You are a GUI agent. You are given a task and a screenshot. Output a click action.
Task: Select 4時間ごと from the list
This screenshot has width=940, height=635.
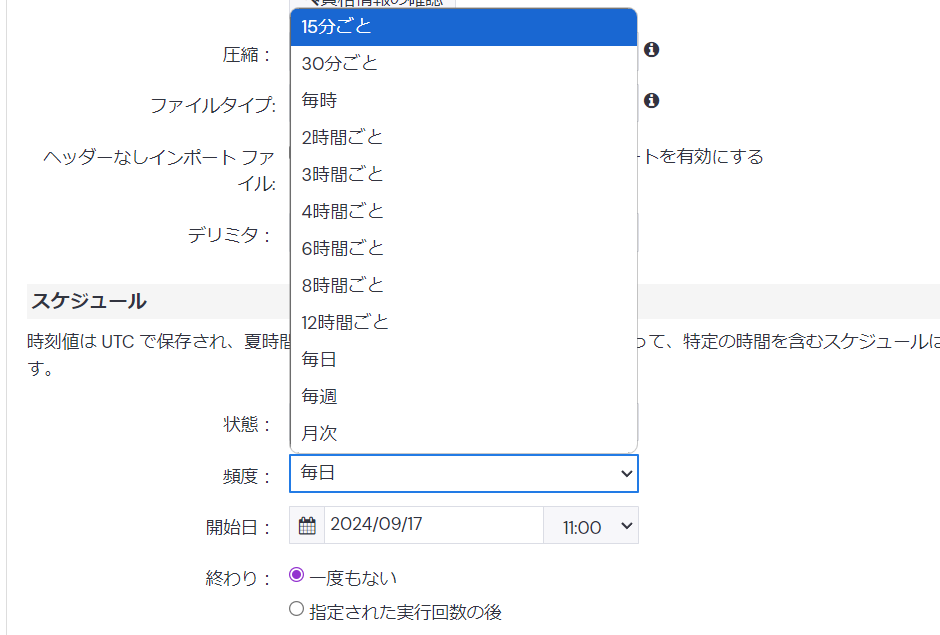click(x=463, y=212)
